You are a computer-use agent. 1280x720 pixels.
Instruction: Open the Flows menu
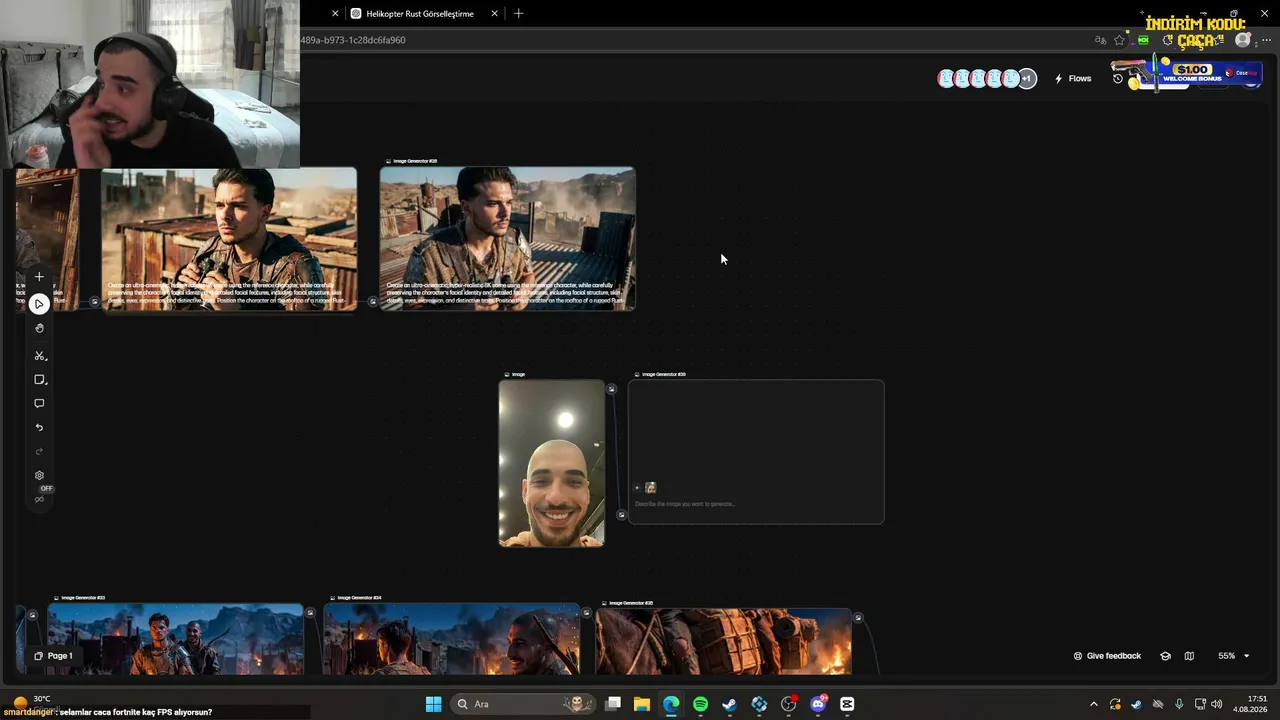[1073, 79]
